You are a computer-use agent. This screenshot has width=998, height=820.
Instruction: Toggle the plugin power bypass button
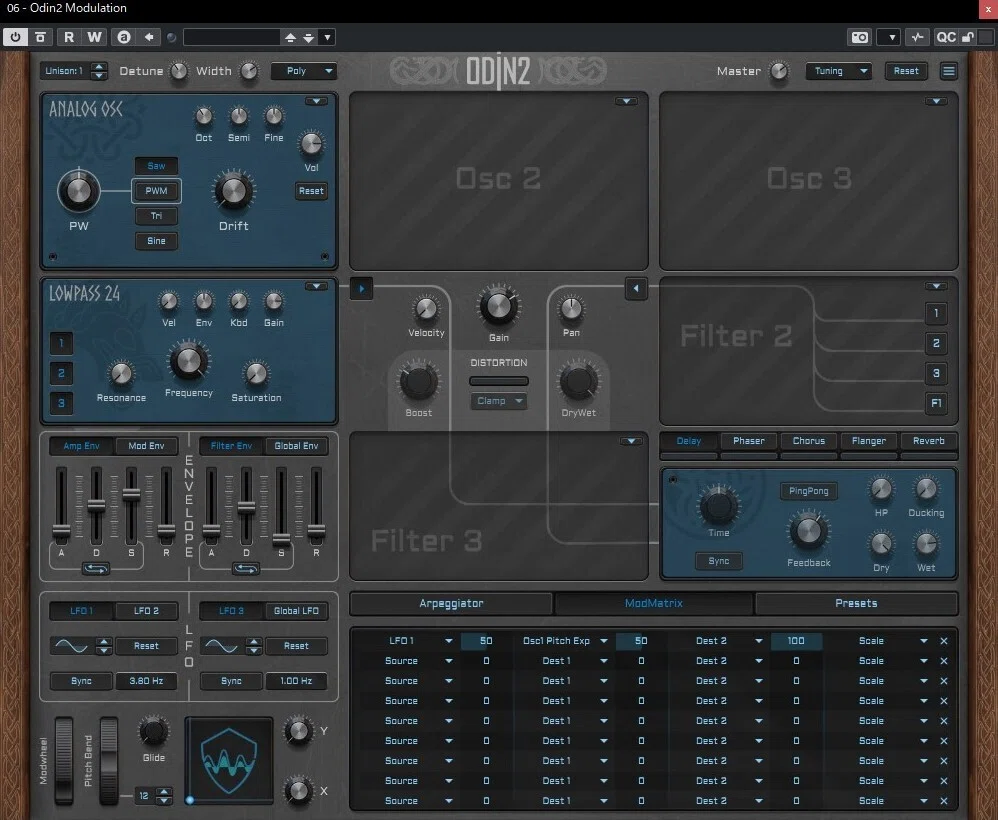coord(15,37)
